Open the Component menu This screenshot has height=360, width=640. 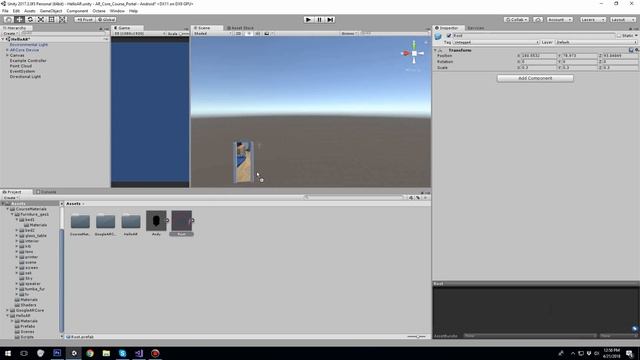click(x=77, y=11)
